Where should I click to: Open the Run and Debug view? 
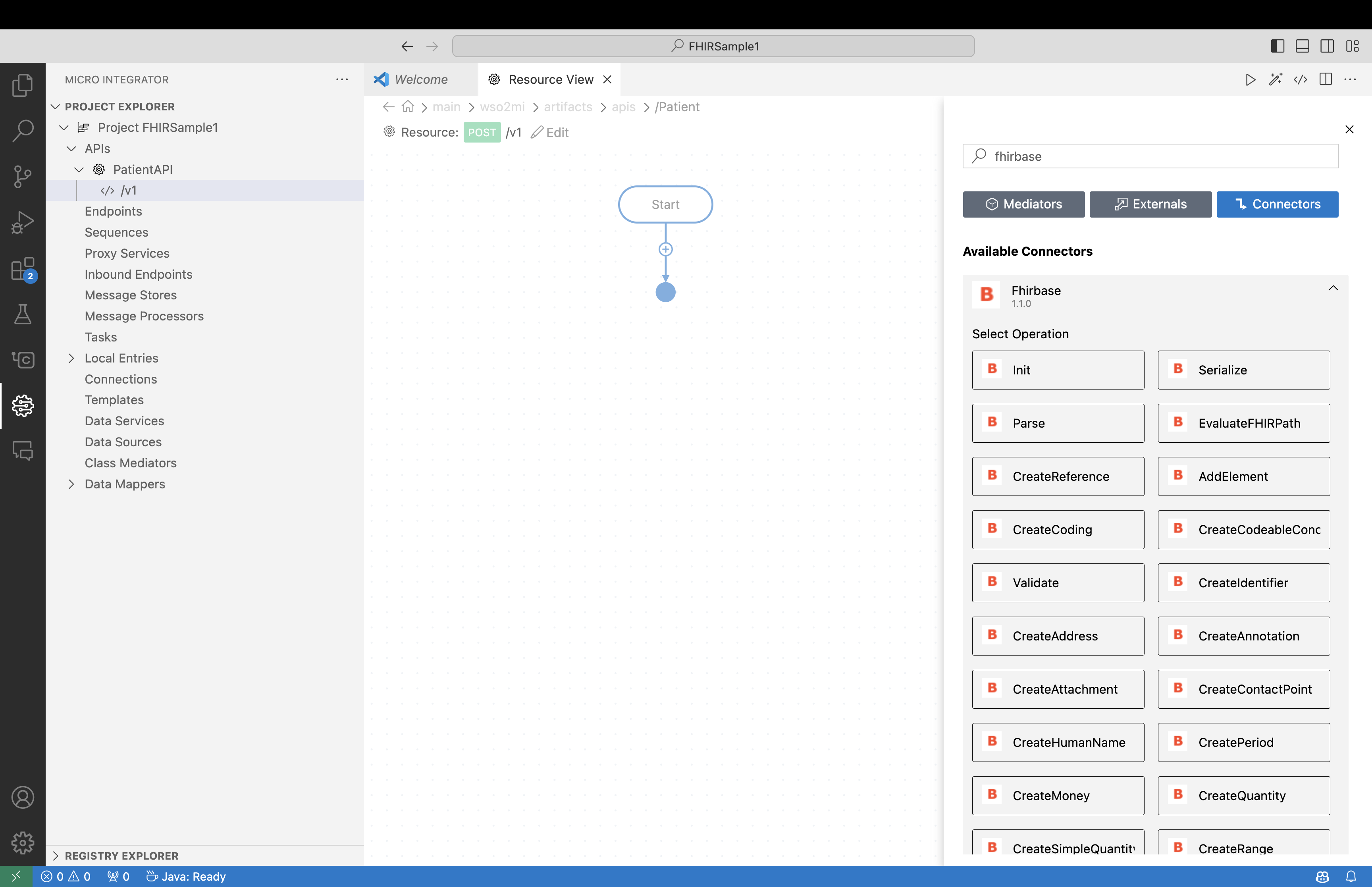[x=23, y=222]
